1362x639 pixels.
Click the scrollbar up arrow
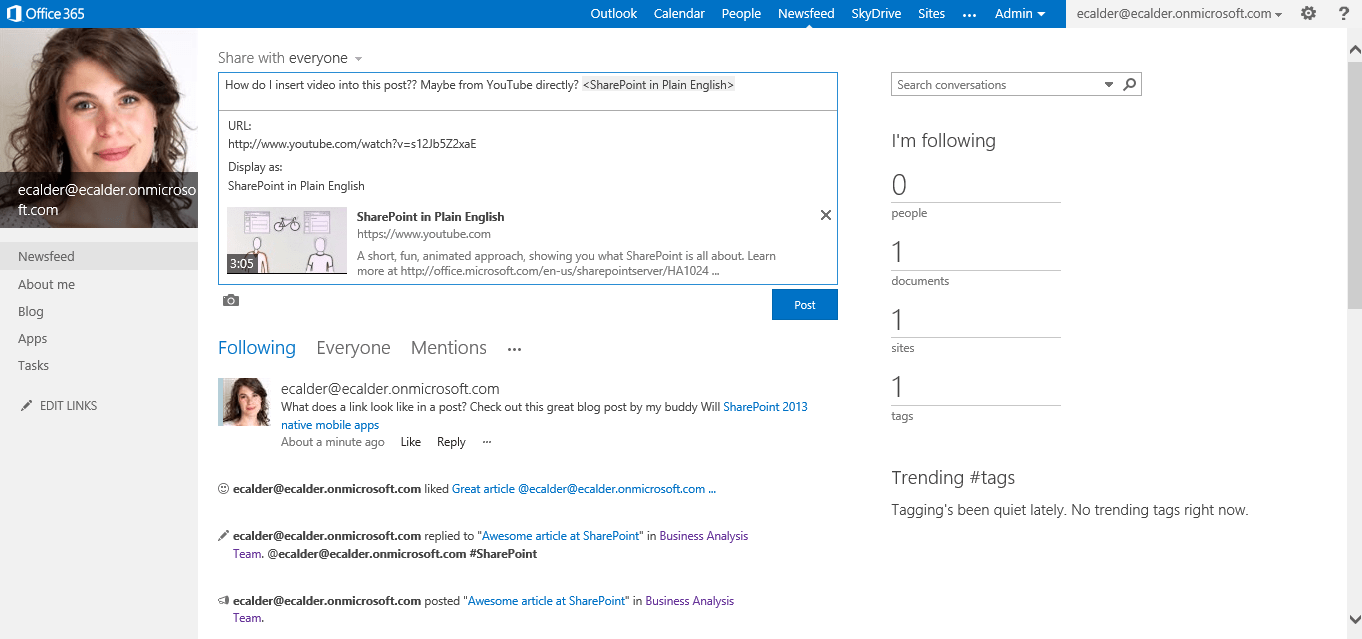(1355, 49)
